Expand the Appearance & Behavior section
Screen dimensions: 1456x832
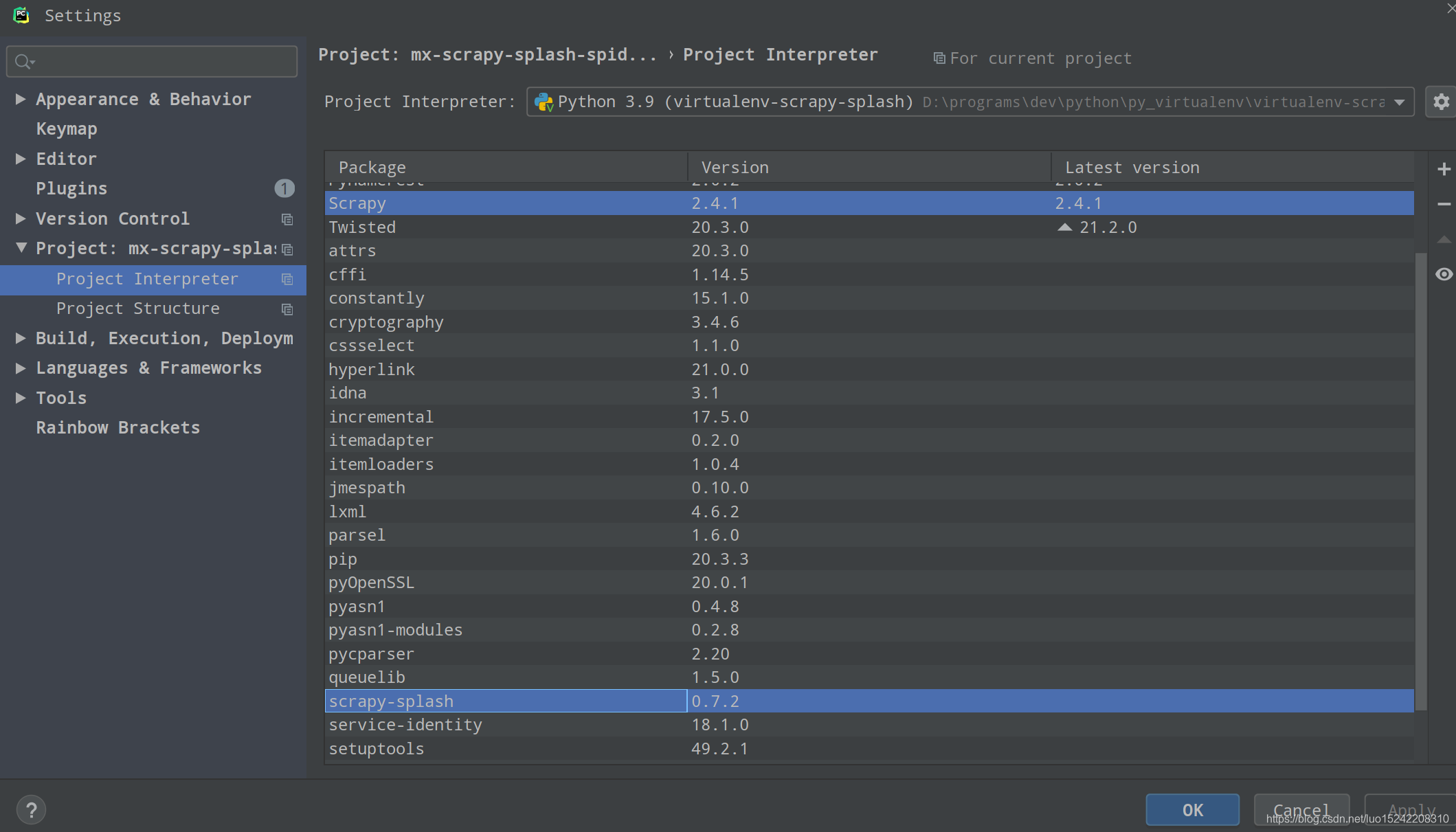(21, 100)
